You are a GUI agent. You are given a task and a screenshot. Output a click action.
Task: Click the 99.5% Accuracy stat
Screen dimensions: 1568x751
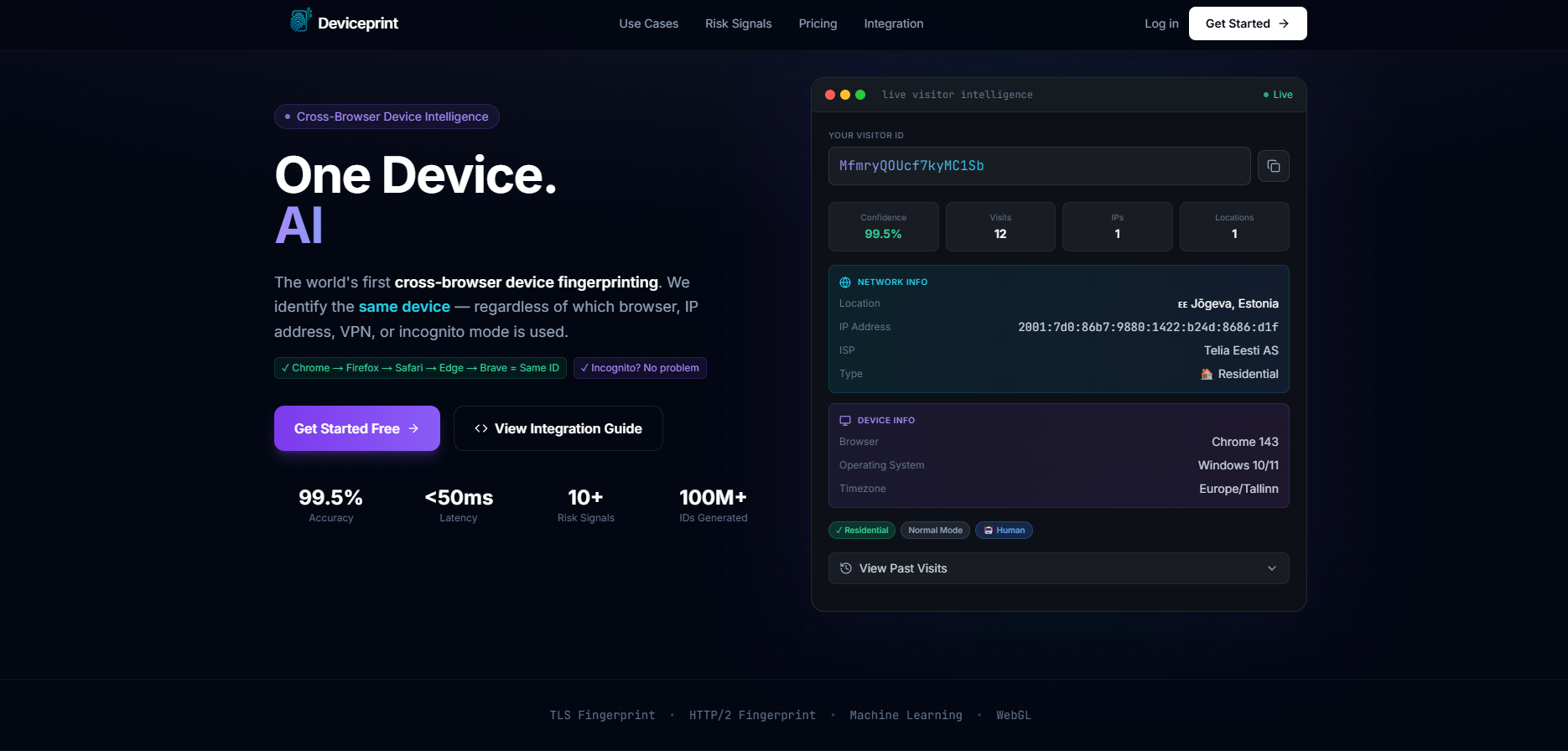tap(331, 505)
